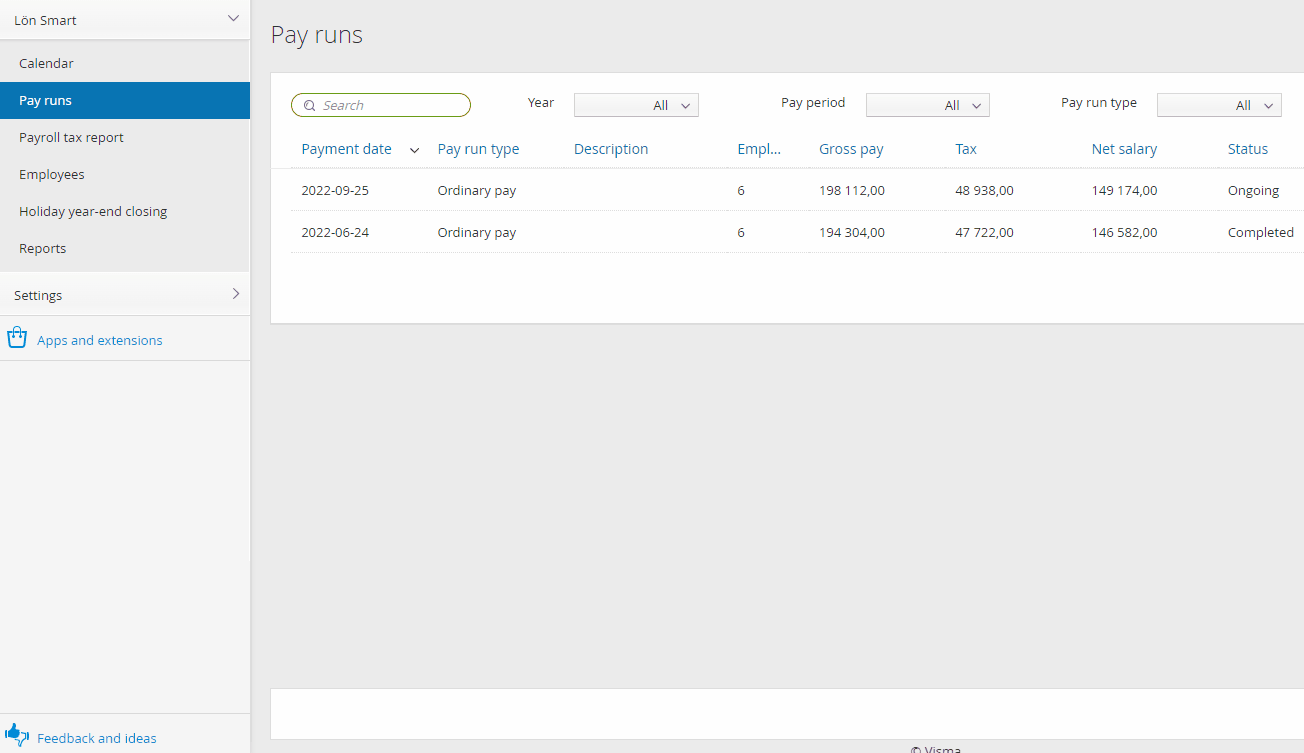Viewport: 1304px width, 753px height.
Task: Navigate to Reports in the sidebar
Action: (x=42, y=248)
